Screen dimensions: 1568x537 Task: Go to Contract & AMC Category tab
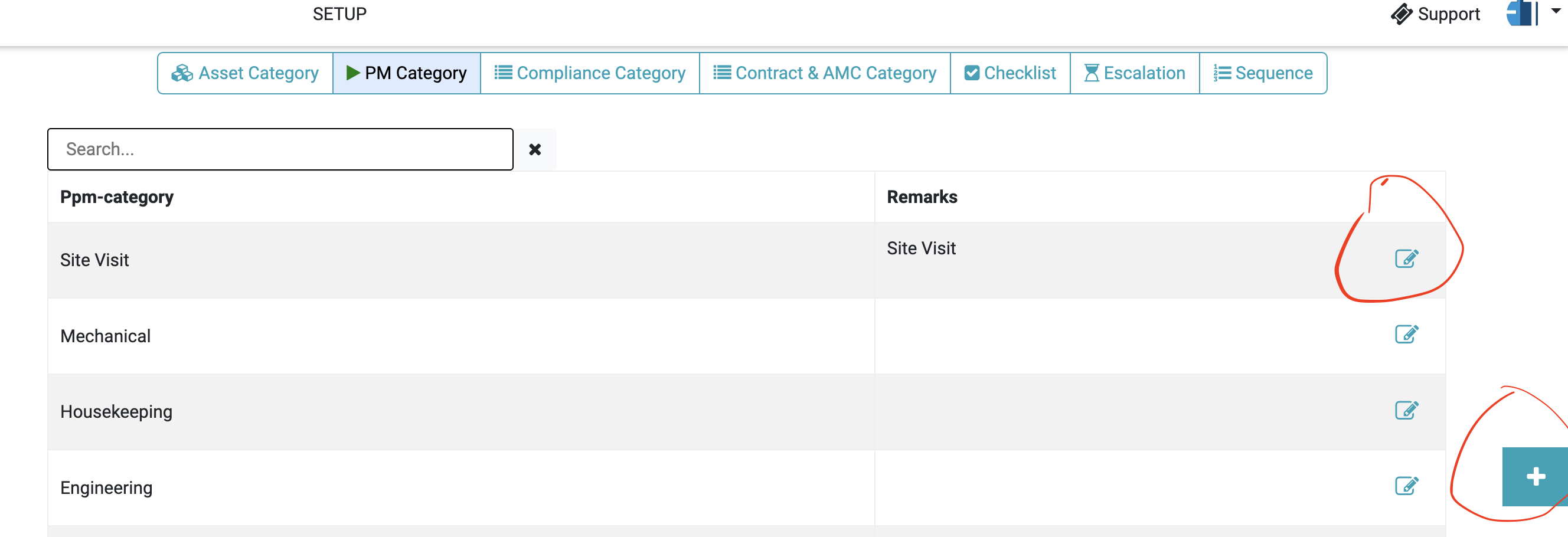[825, 73]
